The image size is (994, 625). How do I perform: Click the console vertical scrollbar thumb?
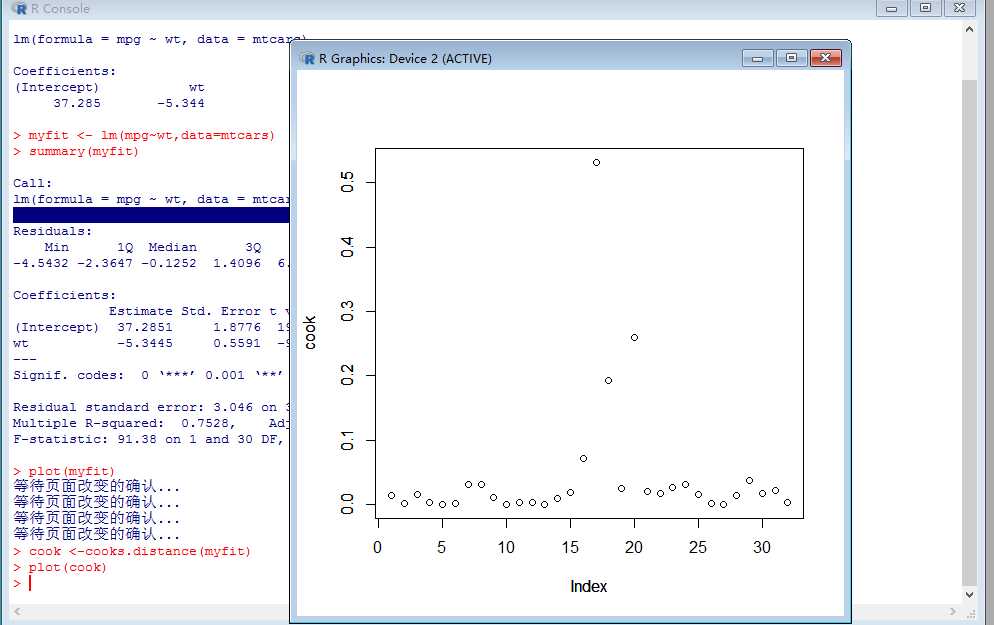pos(969,333)
